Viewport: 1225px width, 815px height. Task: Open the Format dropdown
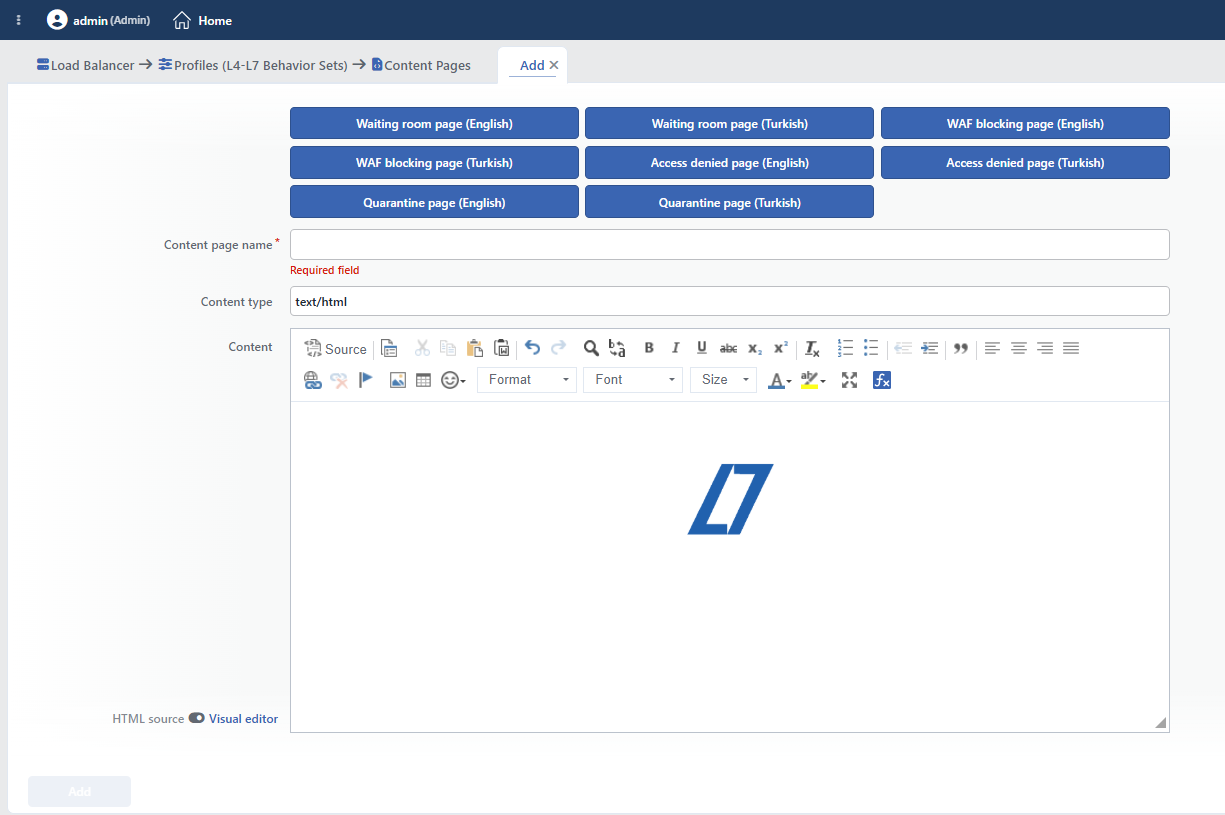point(527,380)
